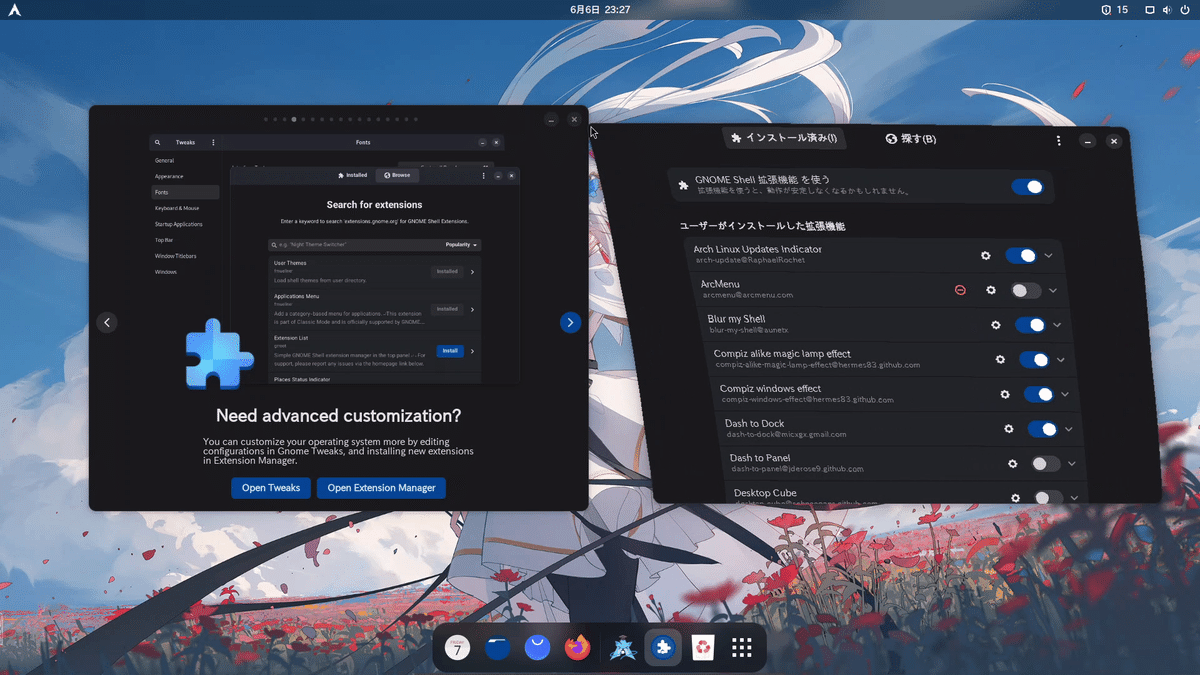
Task: Disable the Blur my Shell switch
Action: pyautogui.click(x=1030, y=325)
